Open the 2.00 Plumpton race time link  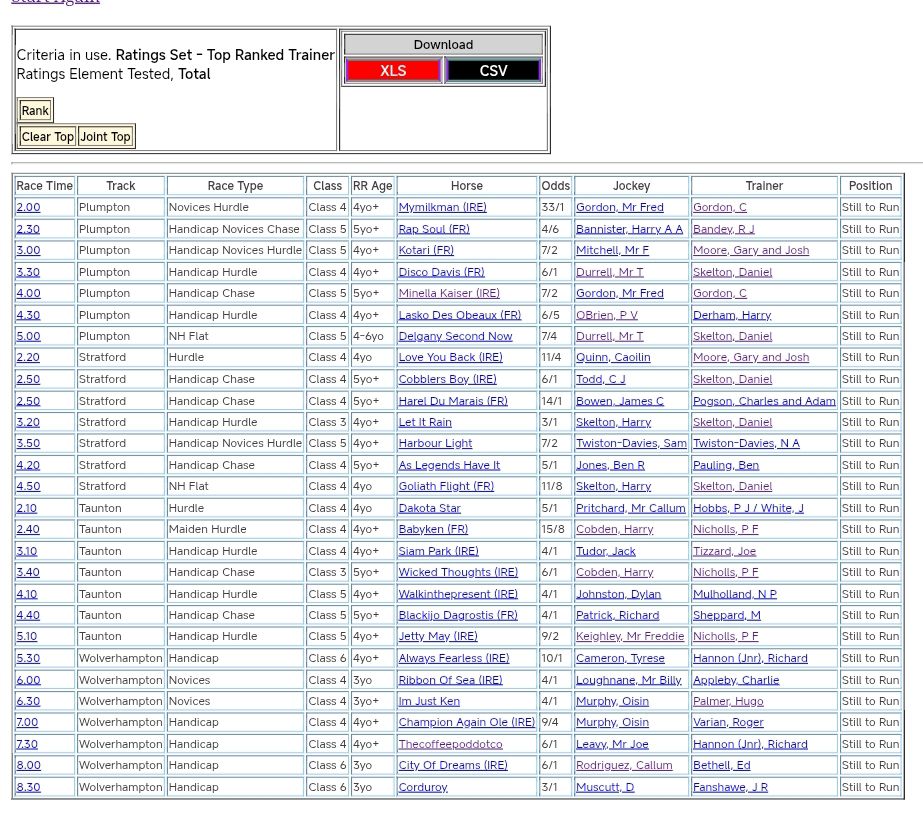[x=28, y=208]
